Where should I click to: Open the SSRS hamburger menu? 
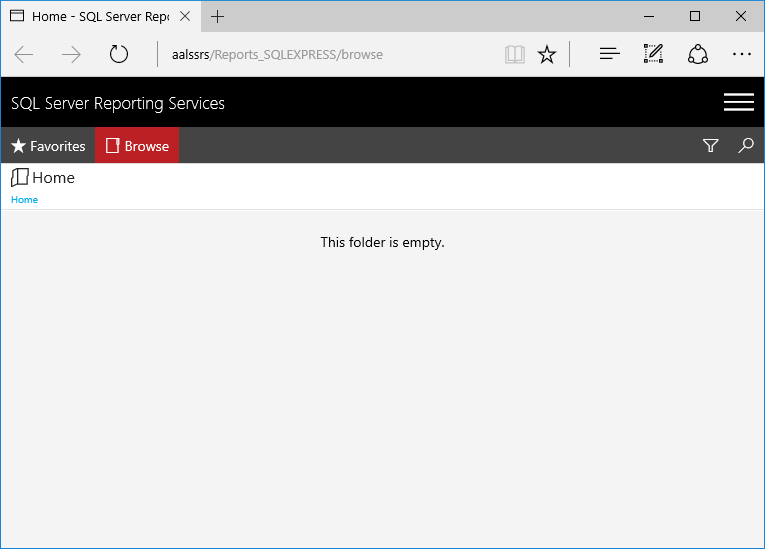pyautogui.click(x=739, y=102)
